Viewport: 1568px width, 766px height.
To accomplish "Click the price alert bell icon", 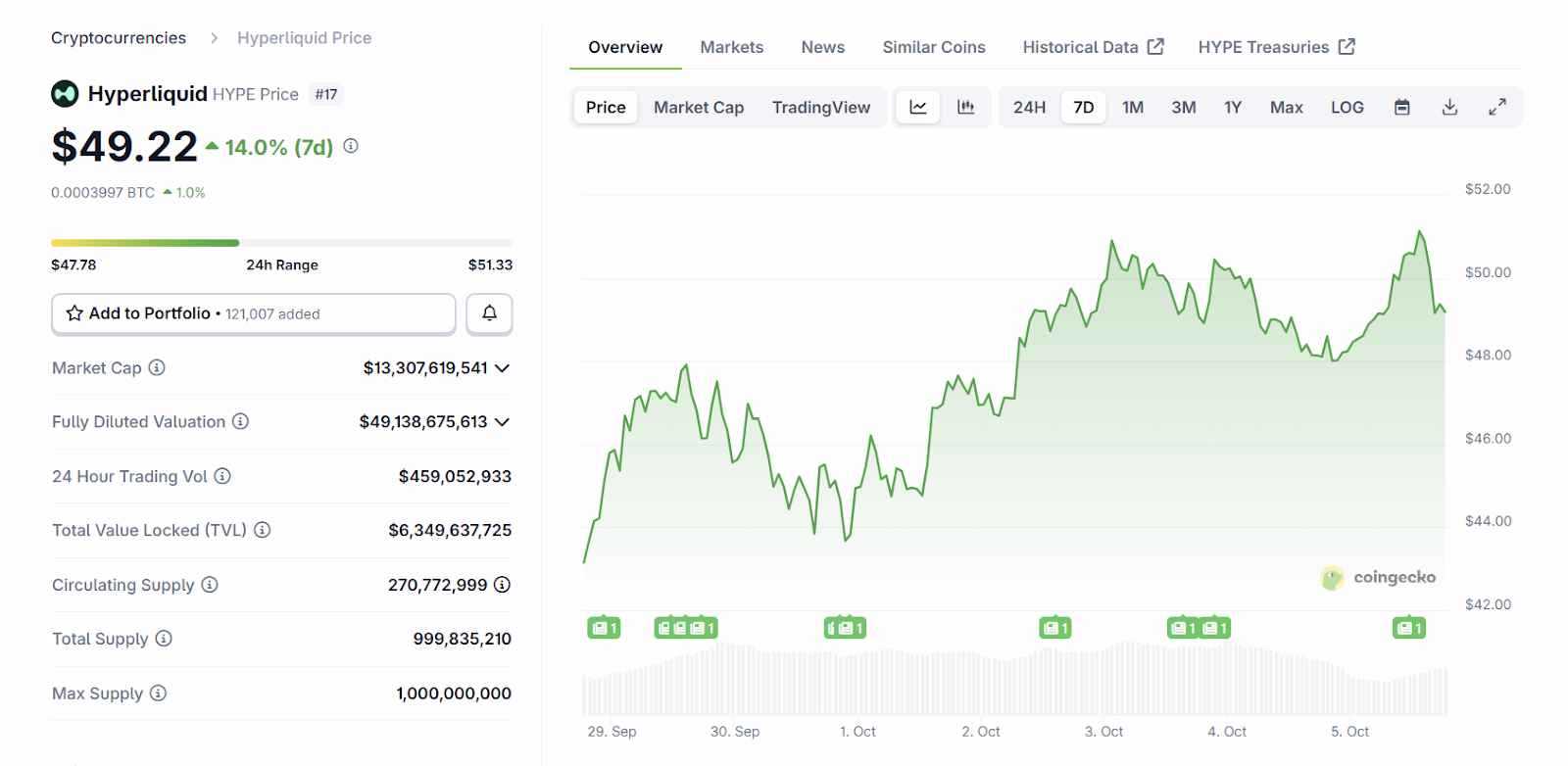I will (x=489, y=313).
